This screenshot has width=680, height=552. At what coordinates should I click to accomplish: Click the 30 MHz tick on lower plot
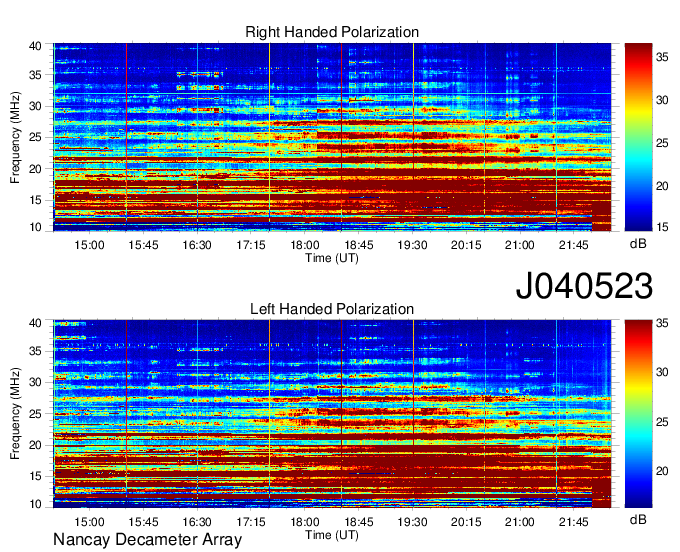pyautogui.click(x=35, y=382)
